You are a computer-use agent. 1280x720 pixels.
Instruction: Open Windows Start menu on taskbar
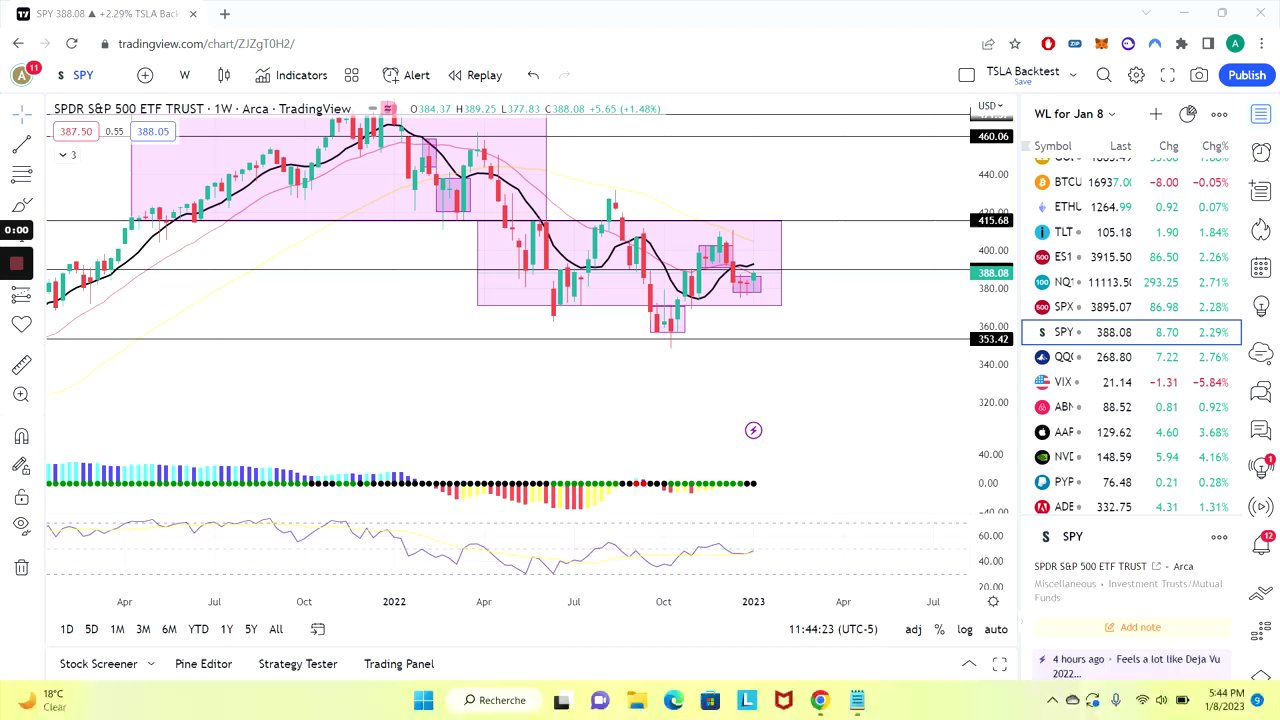point(424,700)
